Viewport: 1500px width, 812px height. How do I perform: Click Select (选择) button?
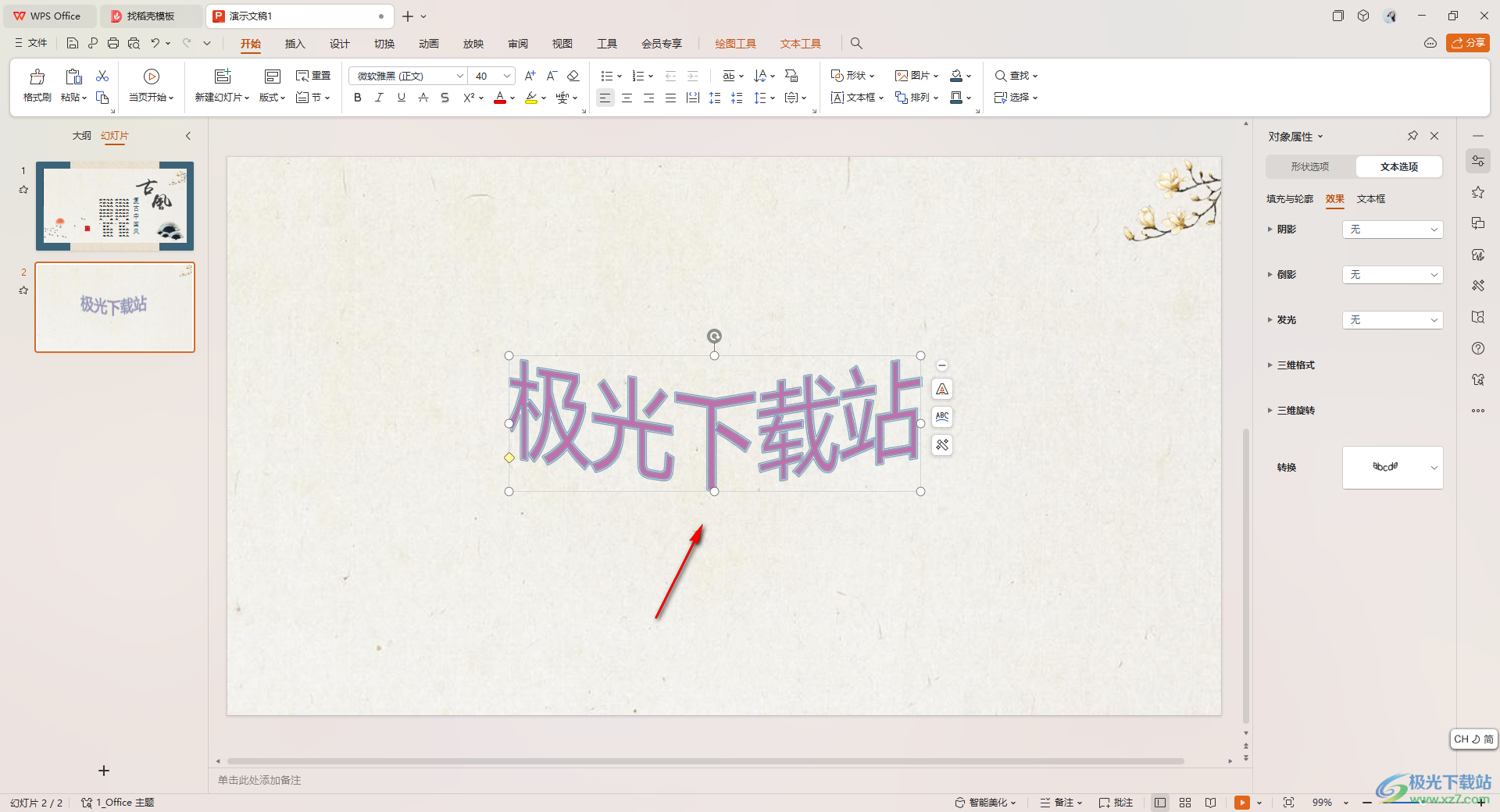(1016, 98)
